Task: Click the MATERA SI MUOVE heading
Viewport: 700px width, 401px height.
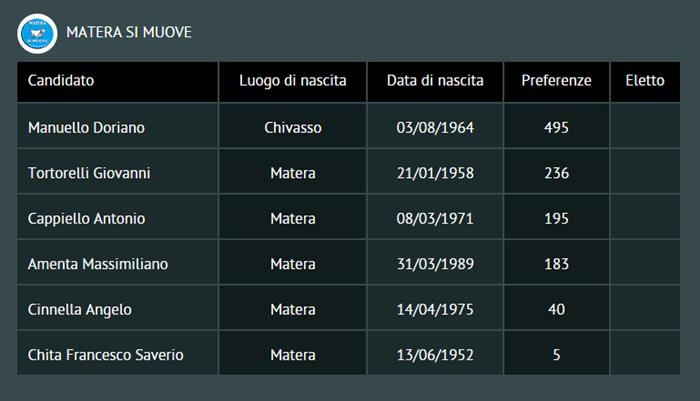Action: [x=129, y=33]
